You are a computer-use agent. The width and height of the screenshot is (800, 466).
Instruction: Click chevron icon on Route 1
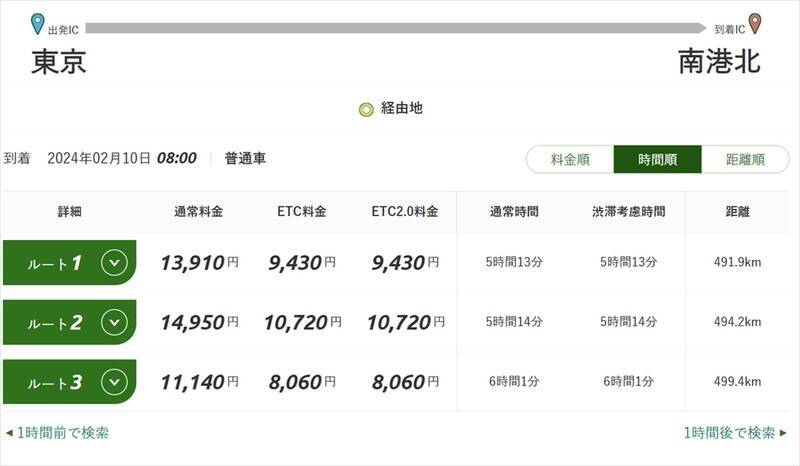tap(115, 263)
